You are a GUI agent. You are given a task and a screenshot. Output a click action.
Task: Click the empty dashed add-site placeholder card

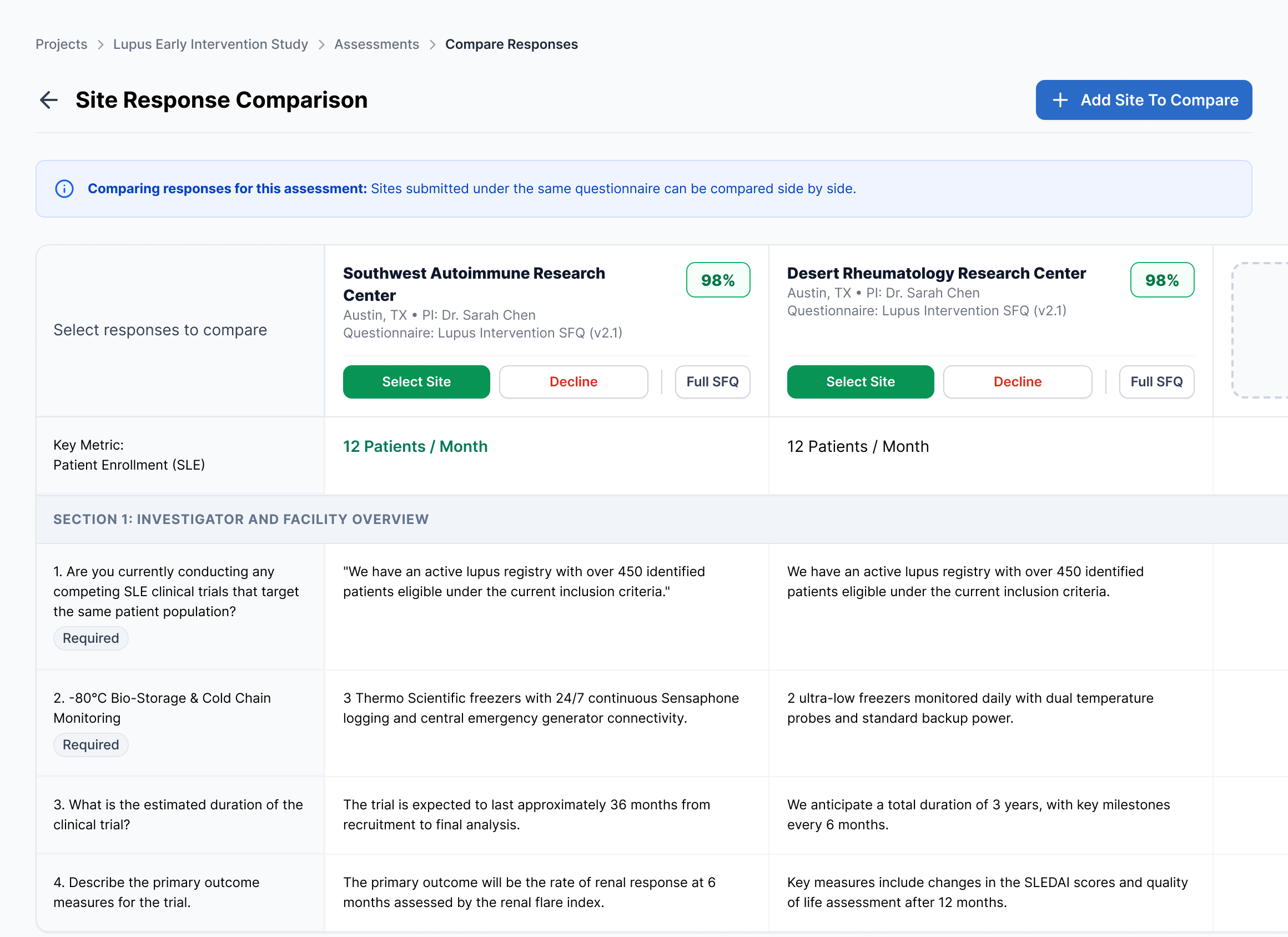(x=1259, y=330)
